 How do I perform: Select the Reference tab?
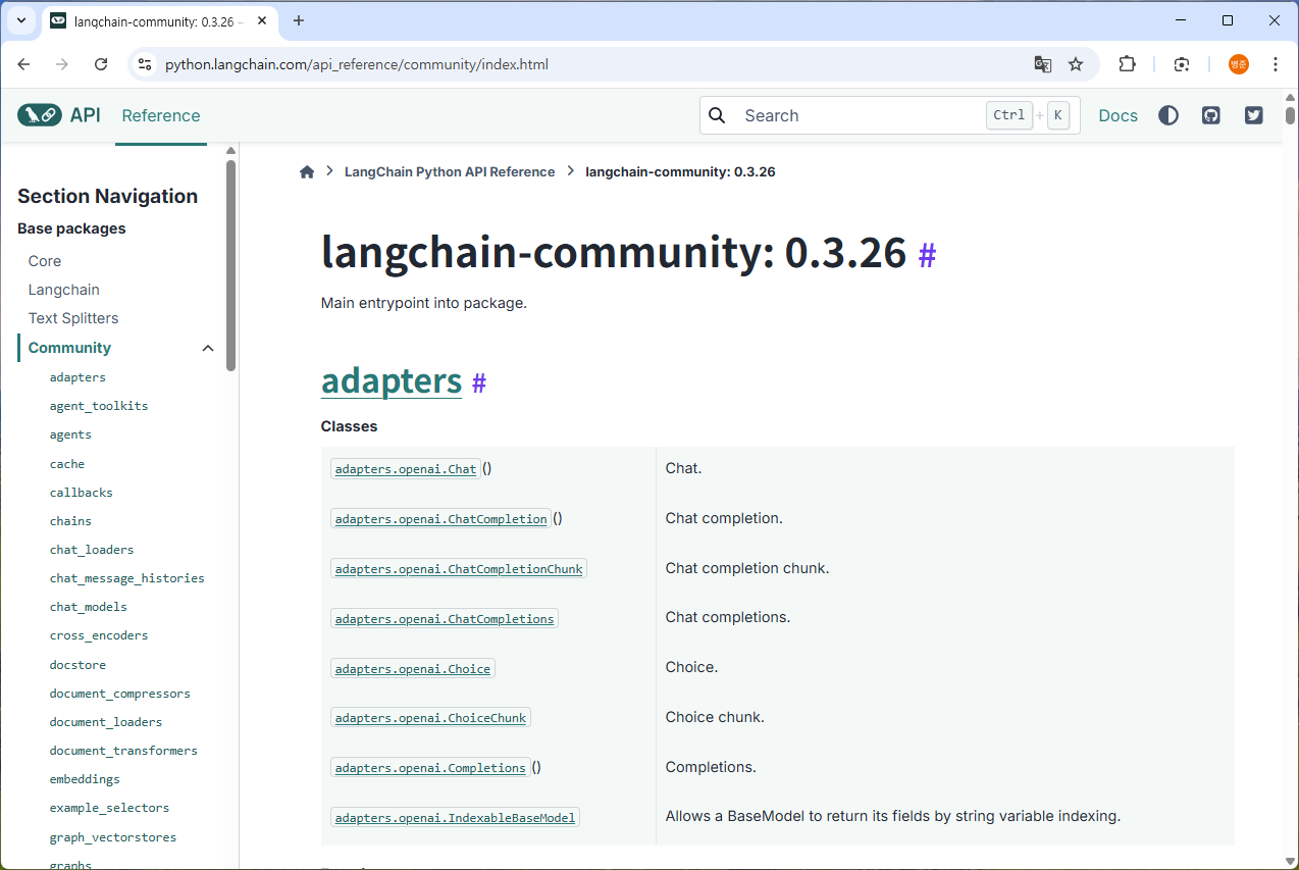pos(161,116)
